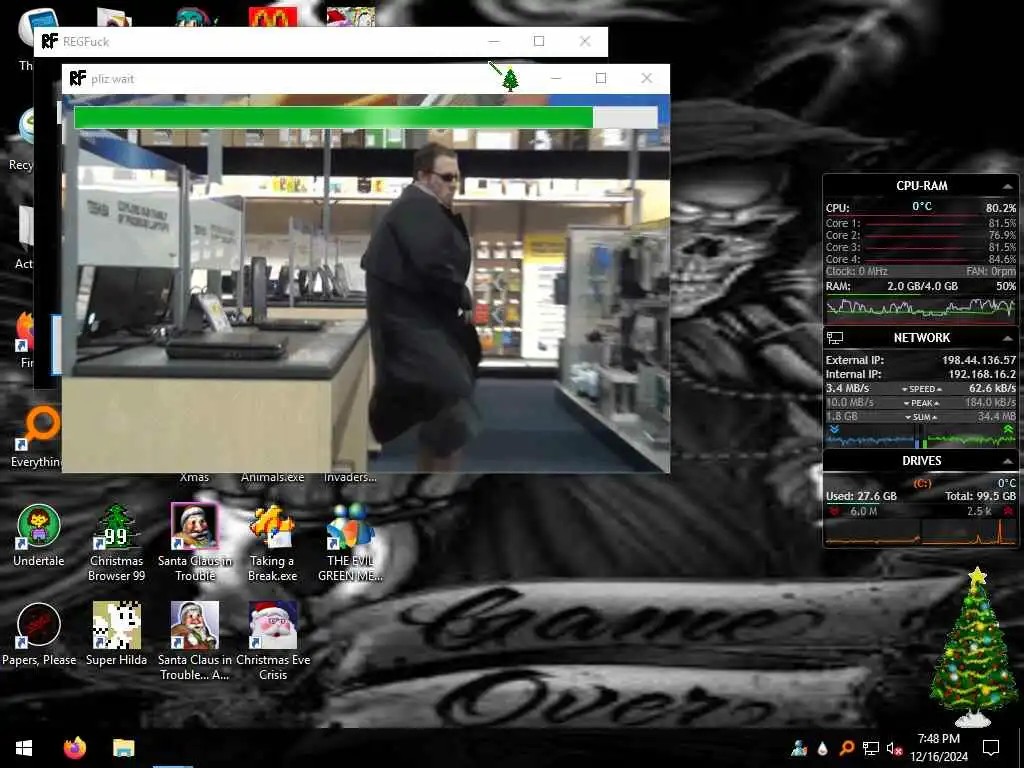This screenshot has width=1024, height=768.
Task: Open the Action Center notifications icon
Action: click(991, 748)
